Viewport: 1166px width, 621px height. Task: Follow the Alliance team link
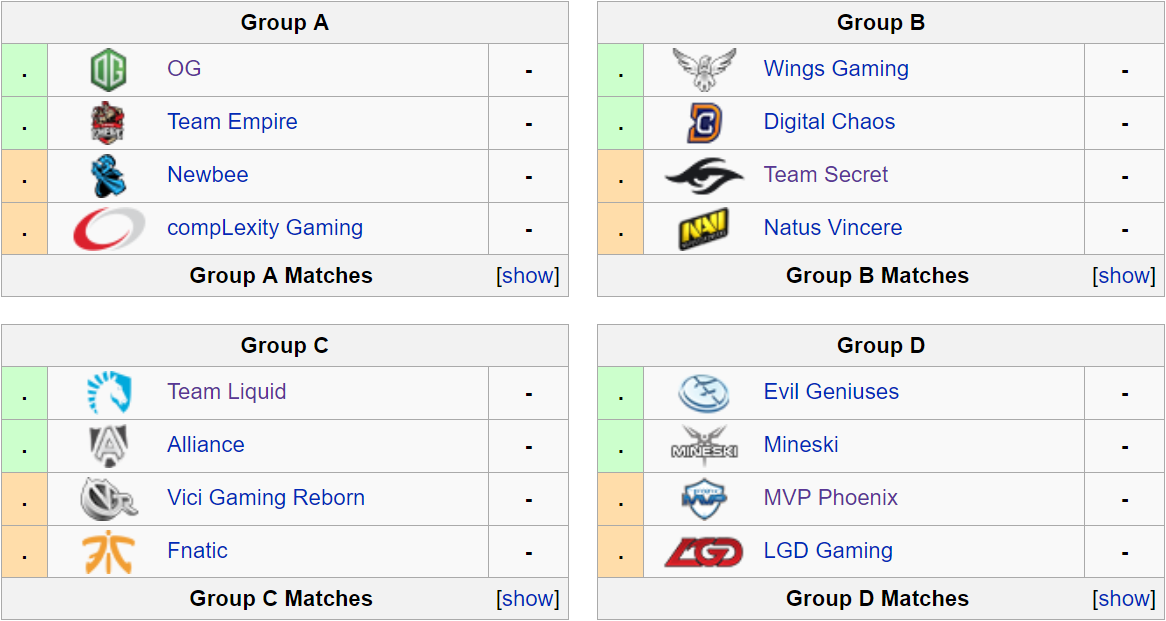tap(205, 445)
